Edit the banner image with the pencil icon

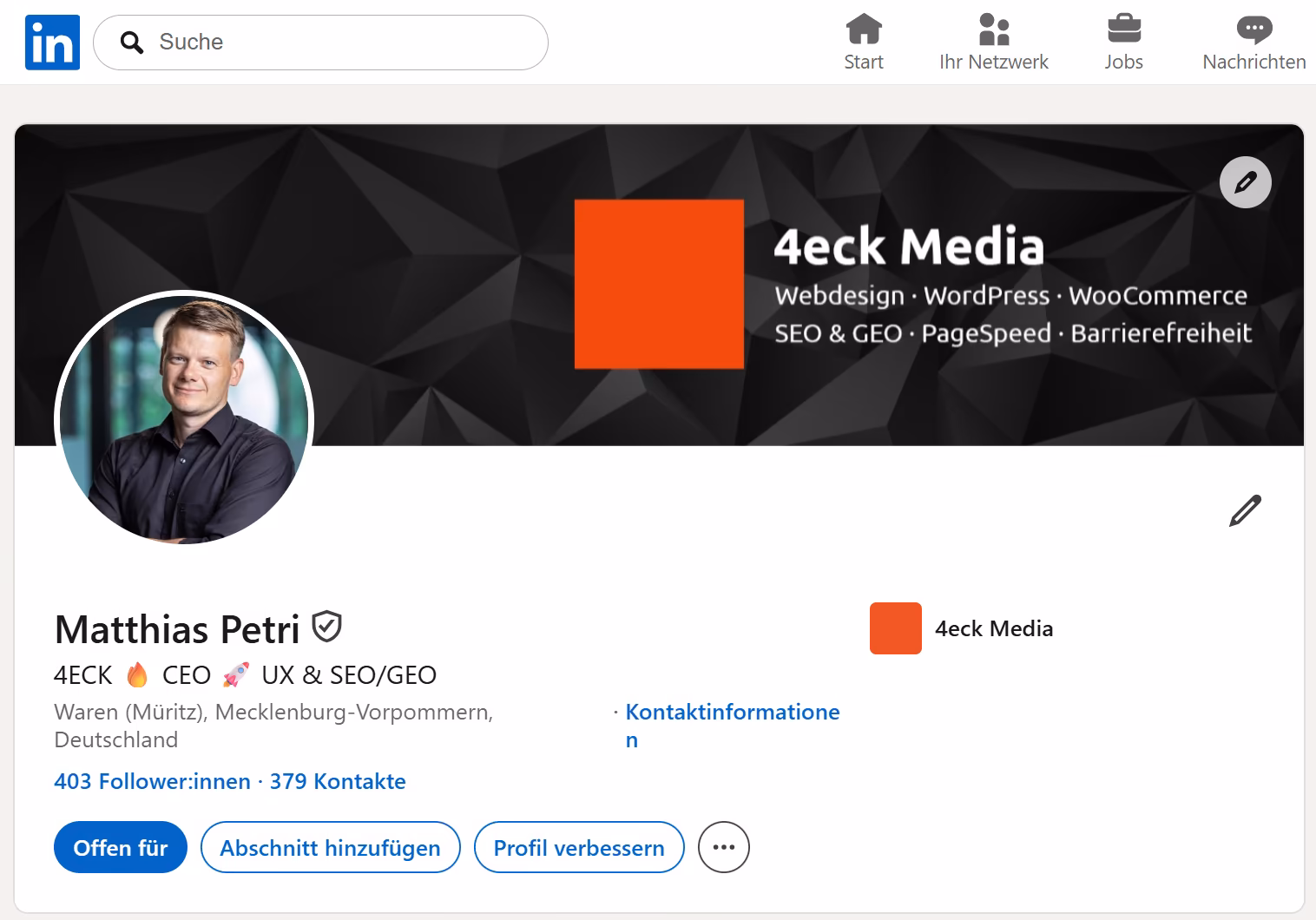click(x=1246, y=182)
